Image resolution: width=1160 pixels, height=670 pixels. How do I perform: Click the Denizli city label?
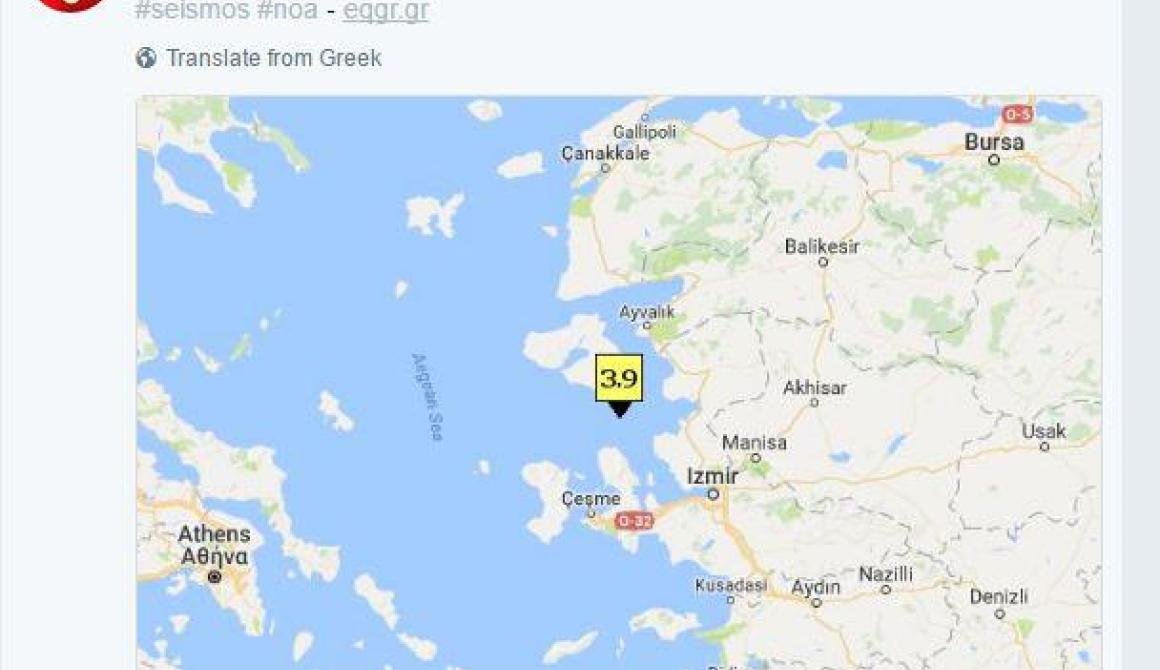pos(998,596)
